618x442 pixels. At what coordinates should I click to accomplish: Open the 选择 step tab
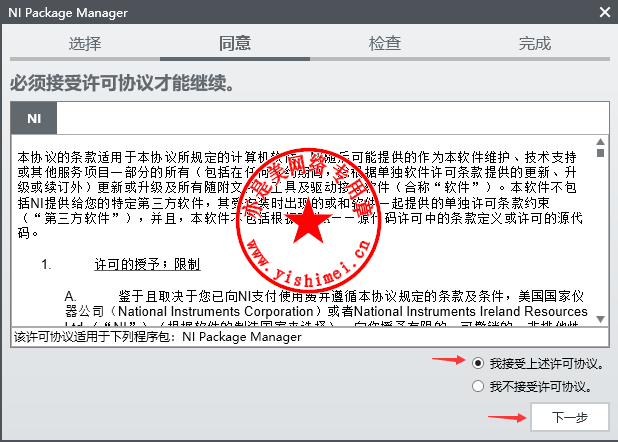pos(85,43)
